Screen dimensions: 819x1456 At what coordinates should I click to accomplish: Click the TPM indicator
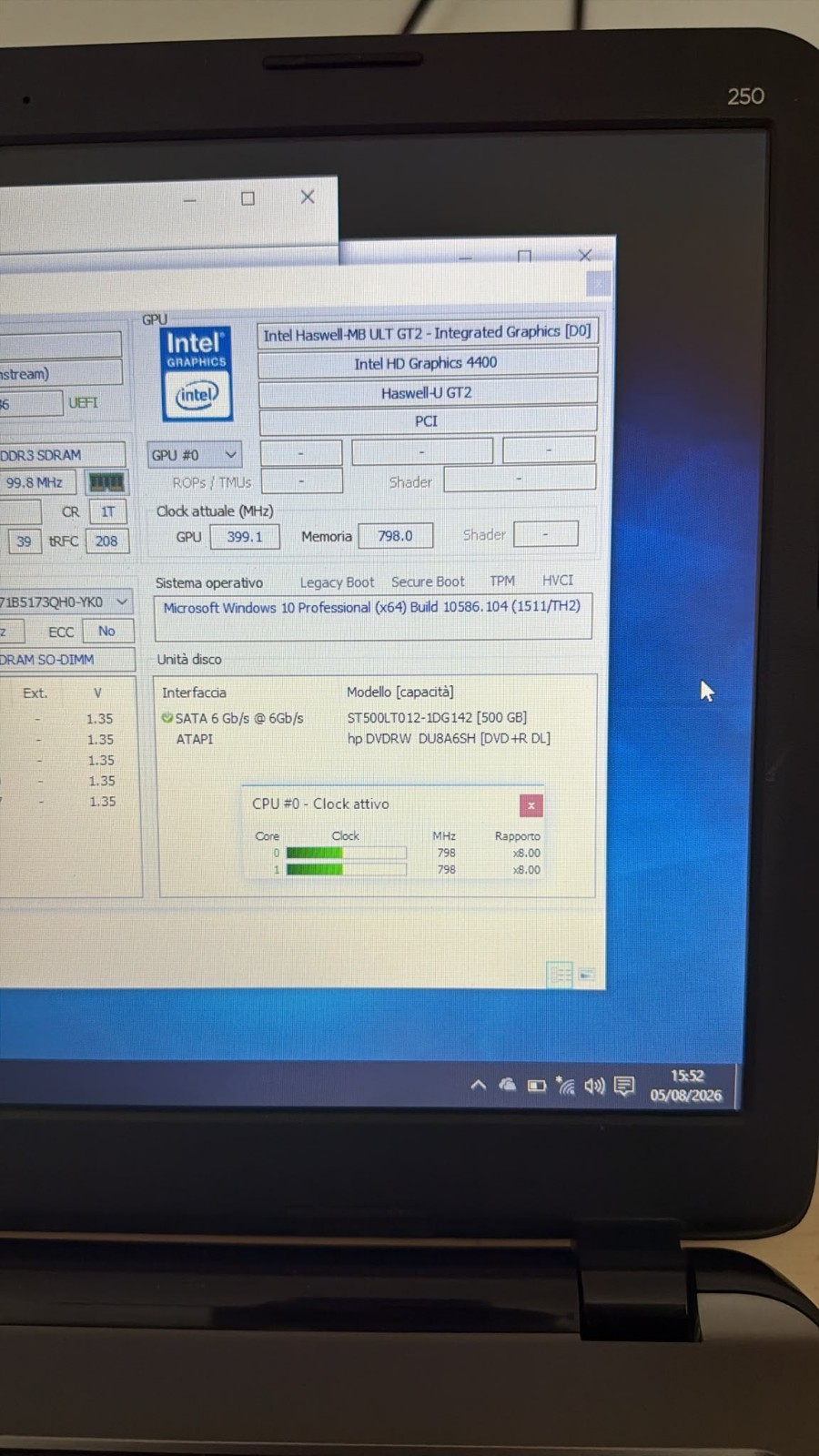click(x=502, y=581)
